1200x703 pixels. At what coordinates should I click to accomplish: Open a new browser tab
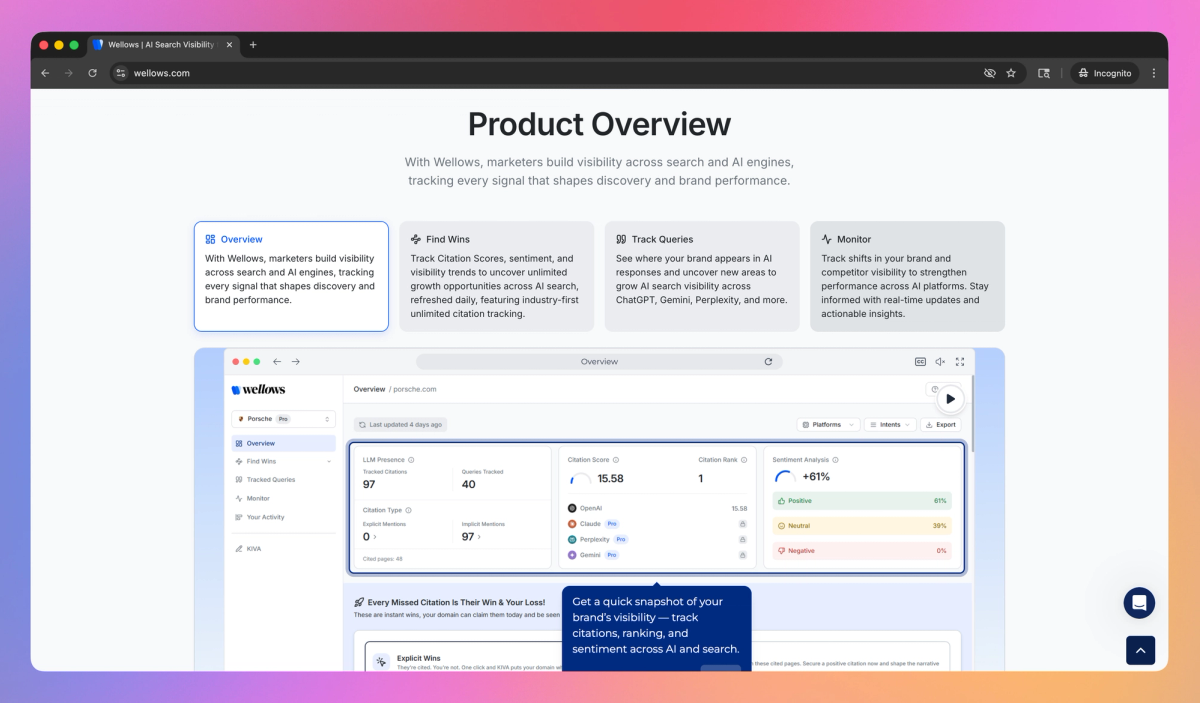[253, 45]
